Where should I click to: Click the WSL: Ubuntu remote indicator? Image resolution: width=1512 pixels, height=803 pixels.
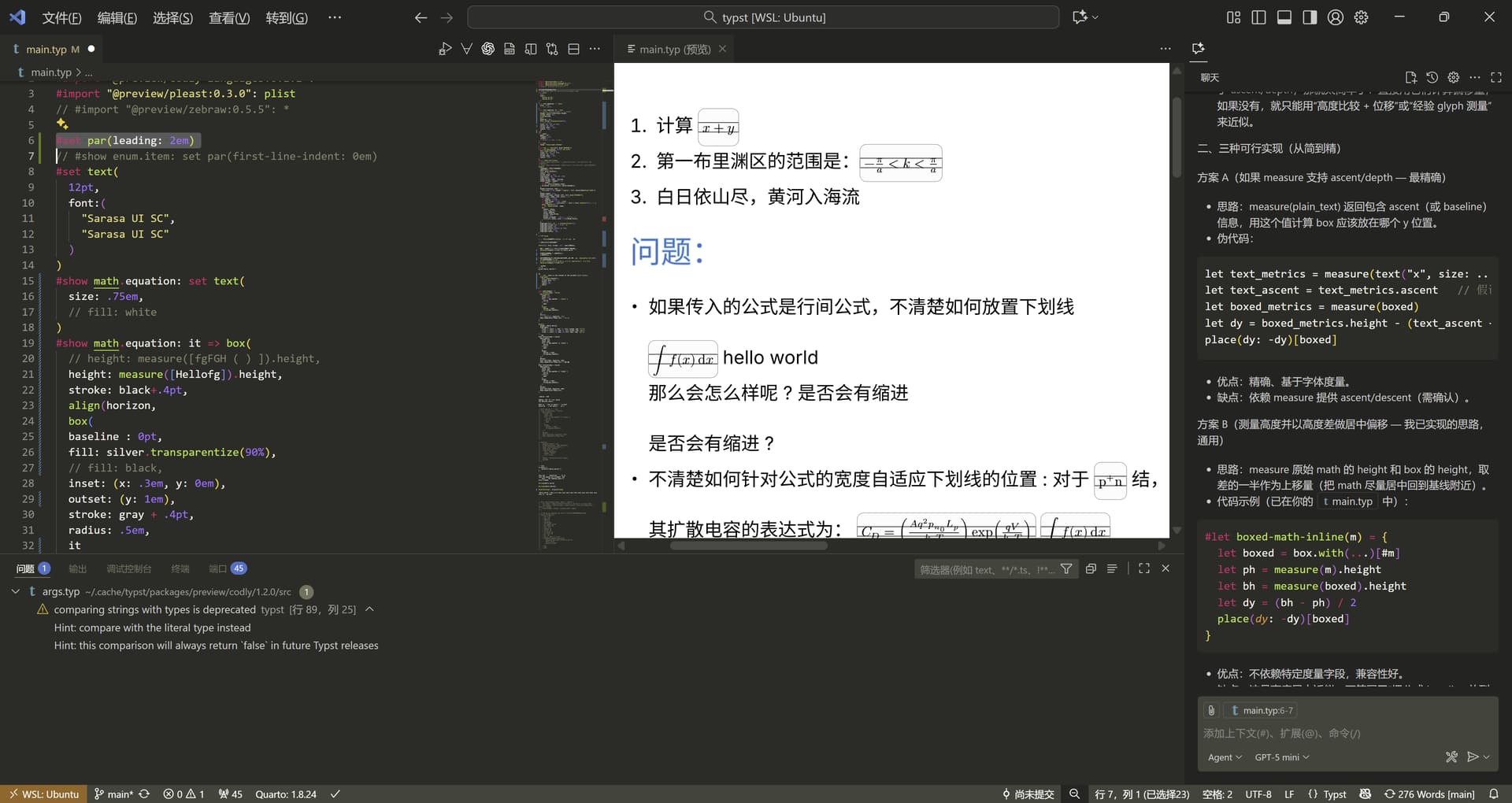(43, 794)
